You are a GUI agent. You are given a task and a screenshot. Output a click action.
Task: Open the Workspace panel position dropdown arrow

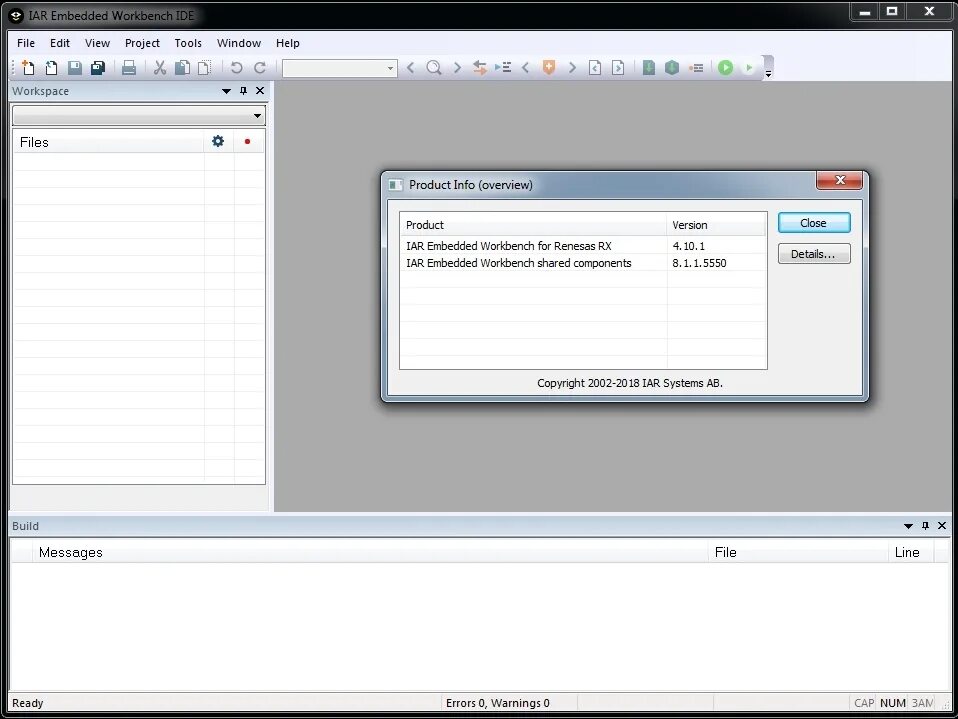pos(226,91)
